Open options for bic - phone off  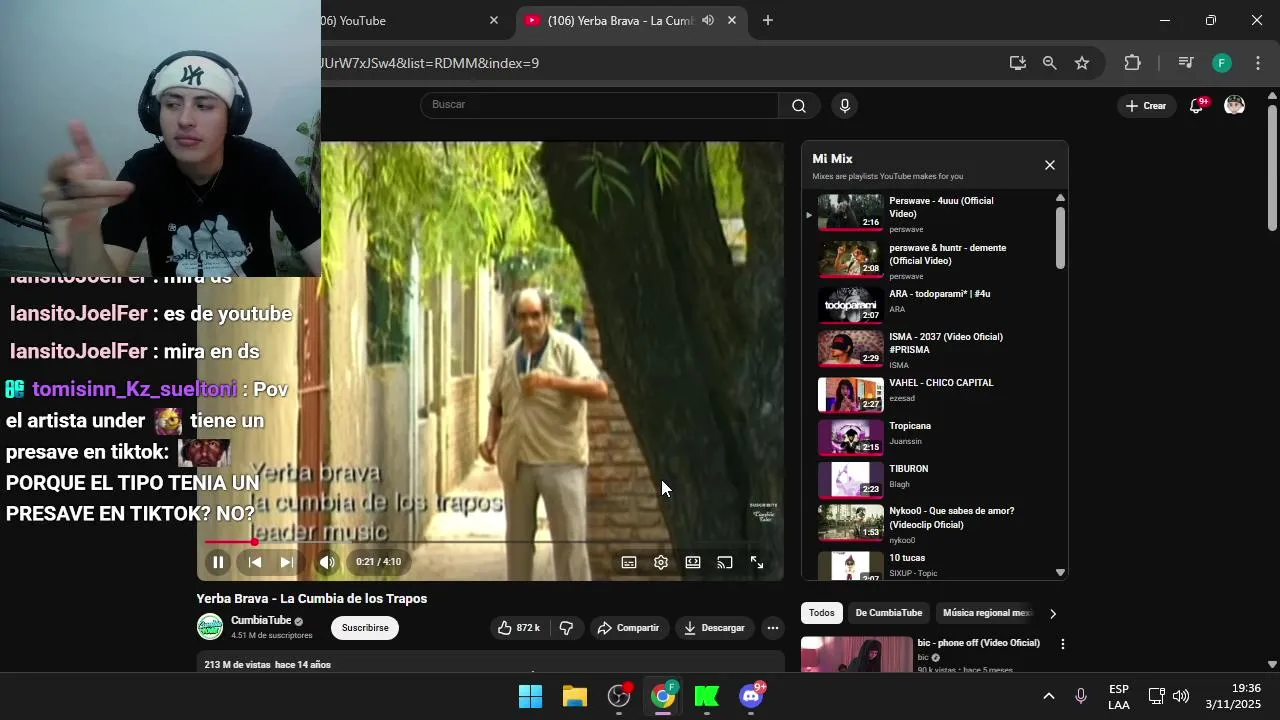1062,644
